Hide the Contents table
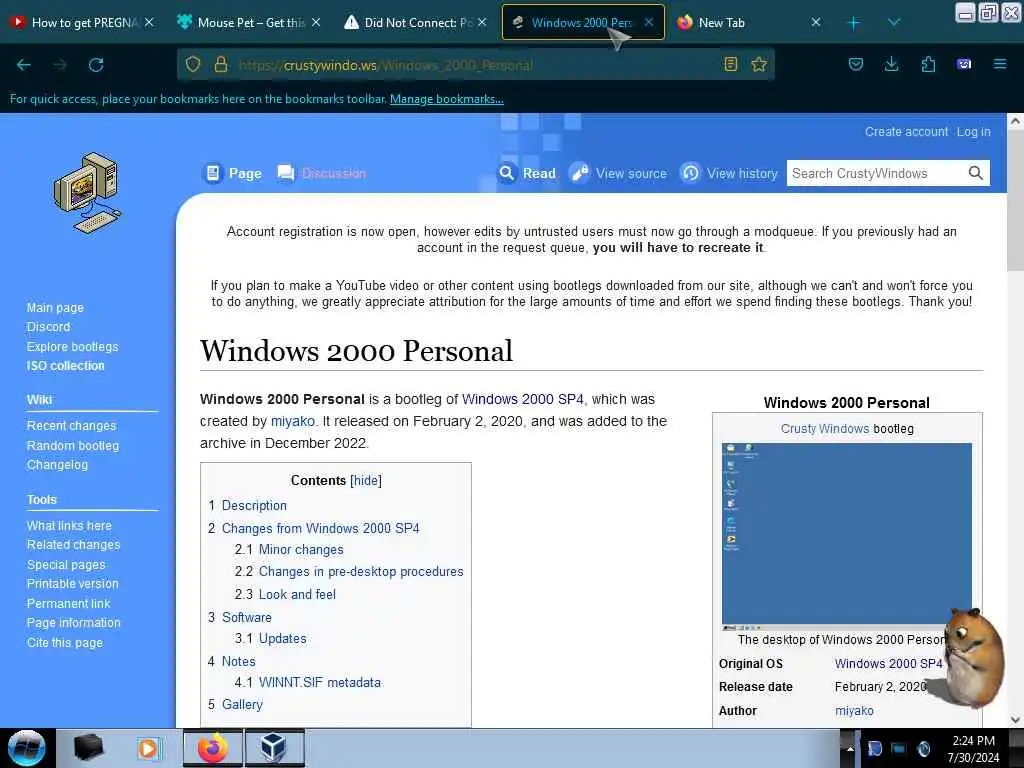 point(366,481)
